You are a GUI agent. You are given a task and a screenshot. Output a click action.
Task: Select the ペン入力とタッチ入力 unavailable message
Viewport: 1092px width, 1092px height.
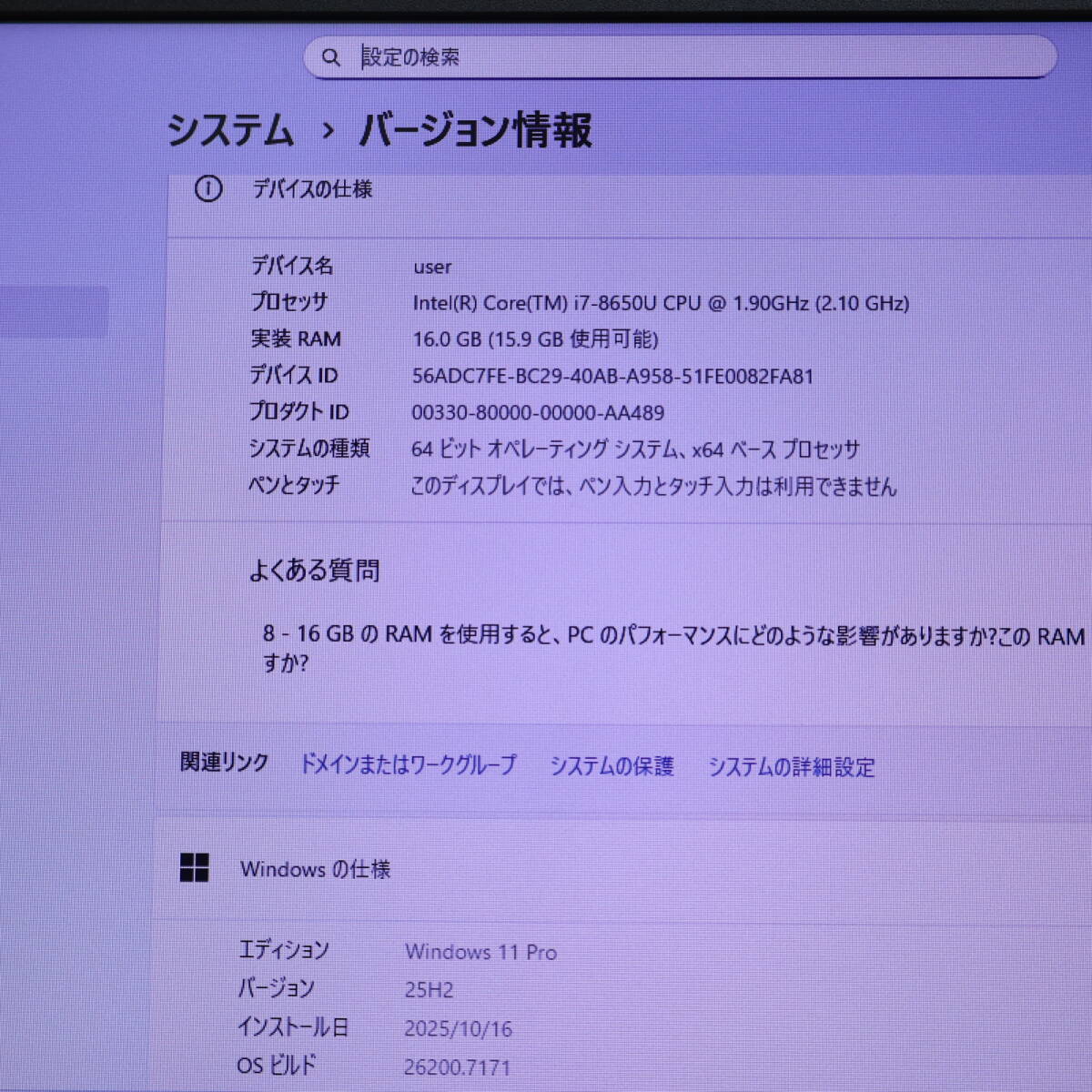point(653,487)
